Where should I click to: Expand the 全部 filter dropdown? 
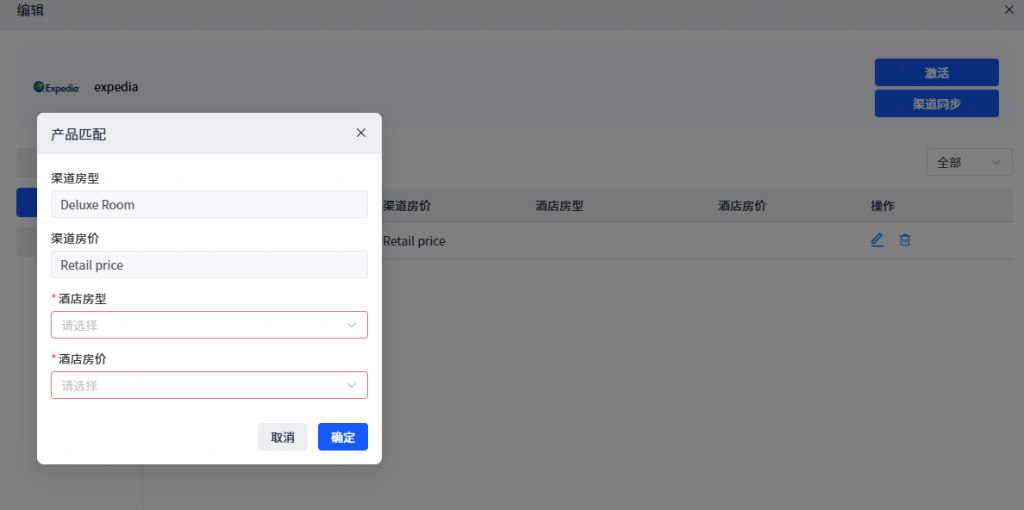[968, 162]
